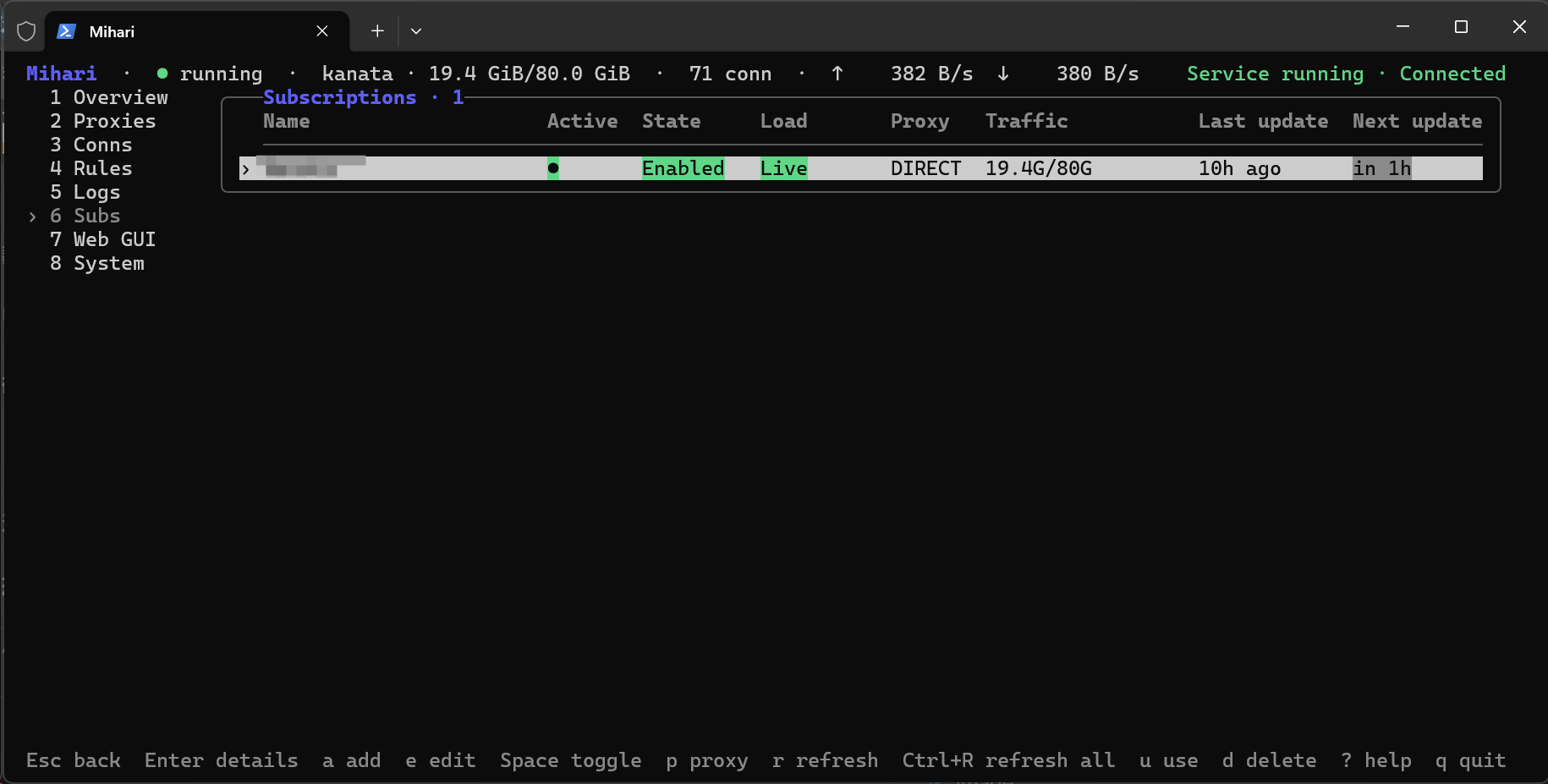Click the Service running status text
Image resolution: width=1548 pixels, height=784 pixels.
(1276, 74)
